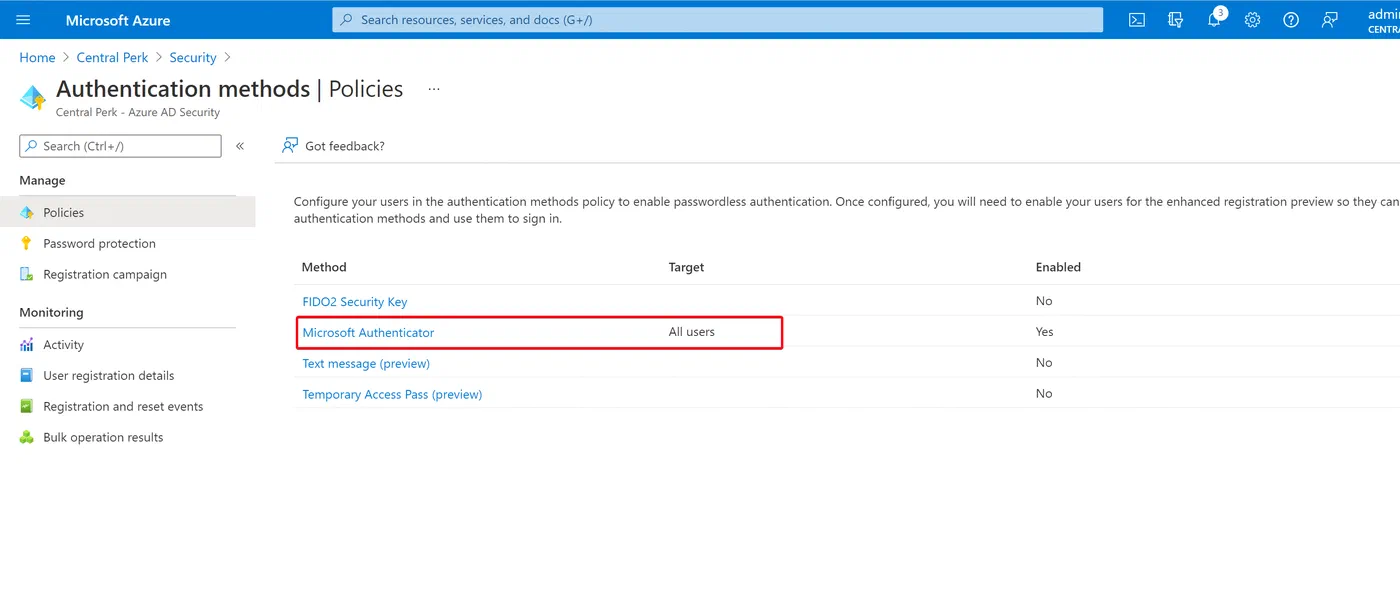1400x590 pixels.
Task: Open Registration and reset events
Action: (x=123, y=407)
